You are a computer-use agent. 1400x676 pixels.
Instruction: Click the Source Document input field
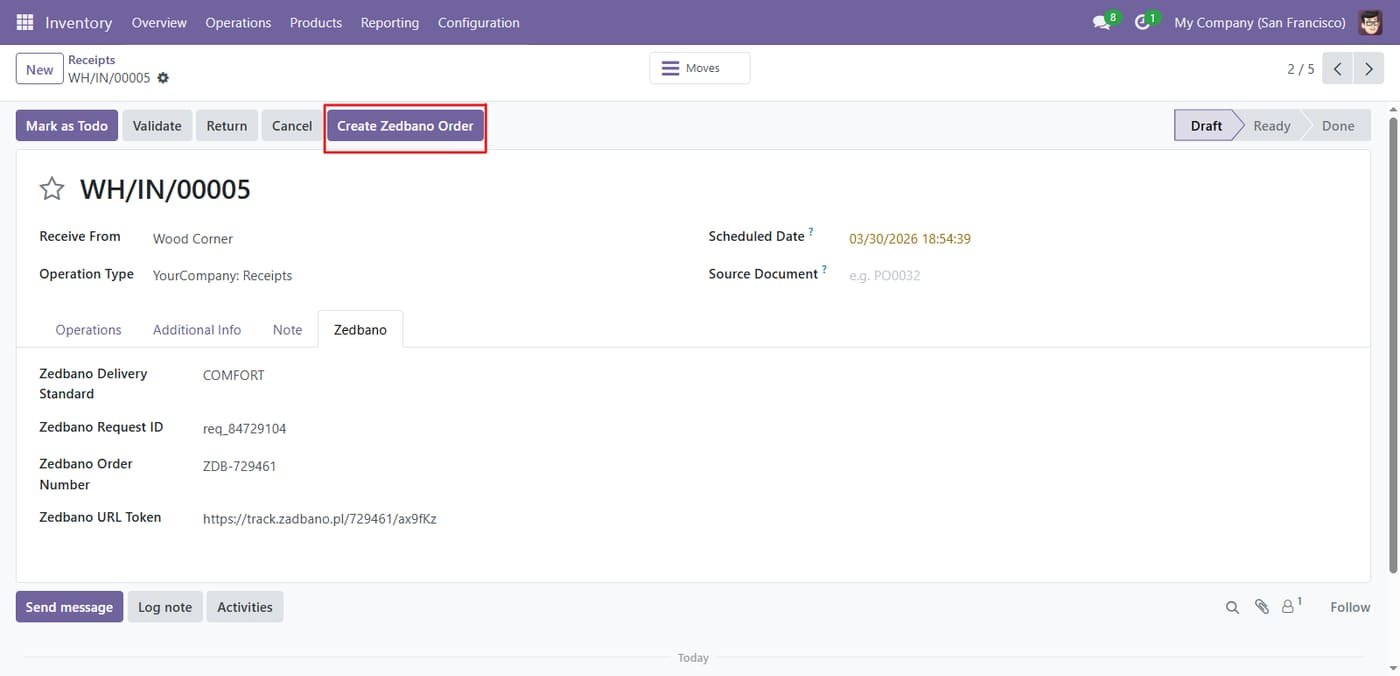tap(1097, 275)
